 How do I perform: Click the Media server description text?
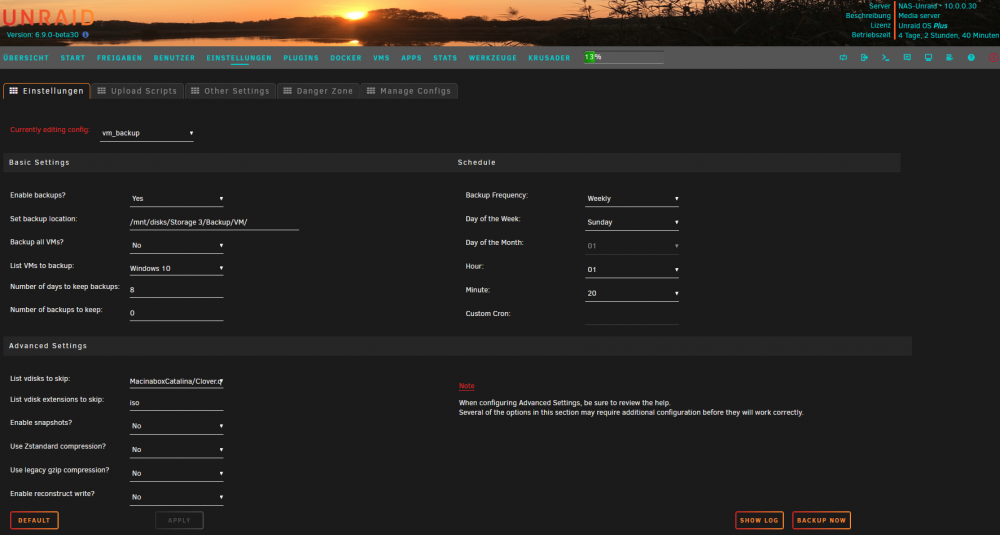[x=919, y=16]
